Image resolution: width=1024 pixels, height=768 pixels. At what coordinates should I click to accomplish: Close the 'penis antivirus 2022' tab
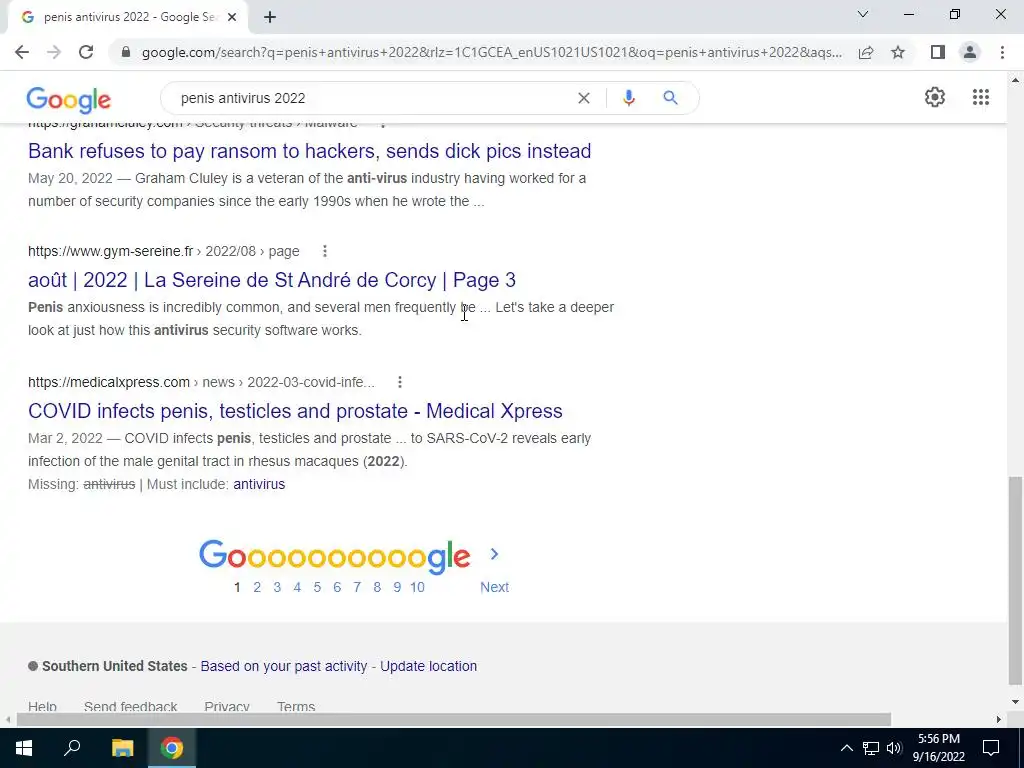pos(232,18)
